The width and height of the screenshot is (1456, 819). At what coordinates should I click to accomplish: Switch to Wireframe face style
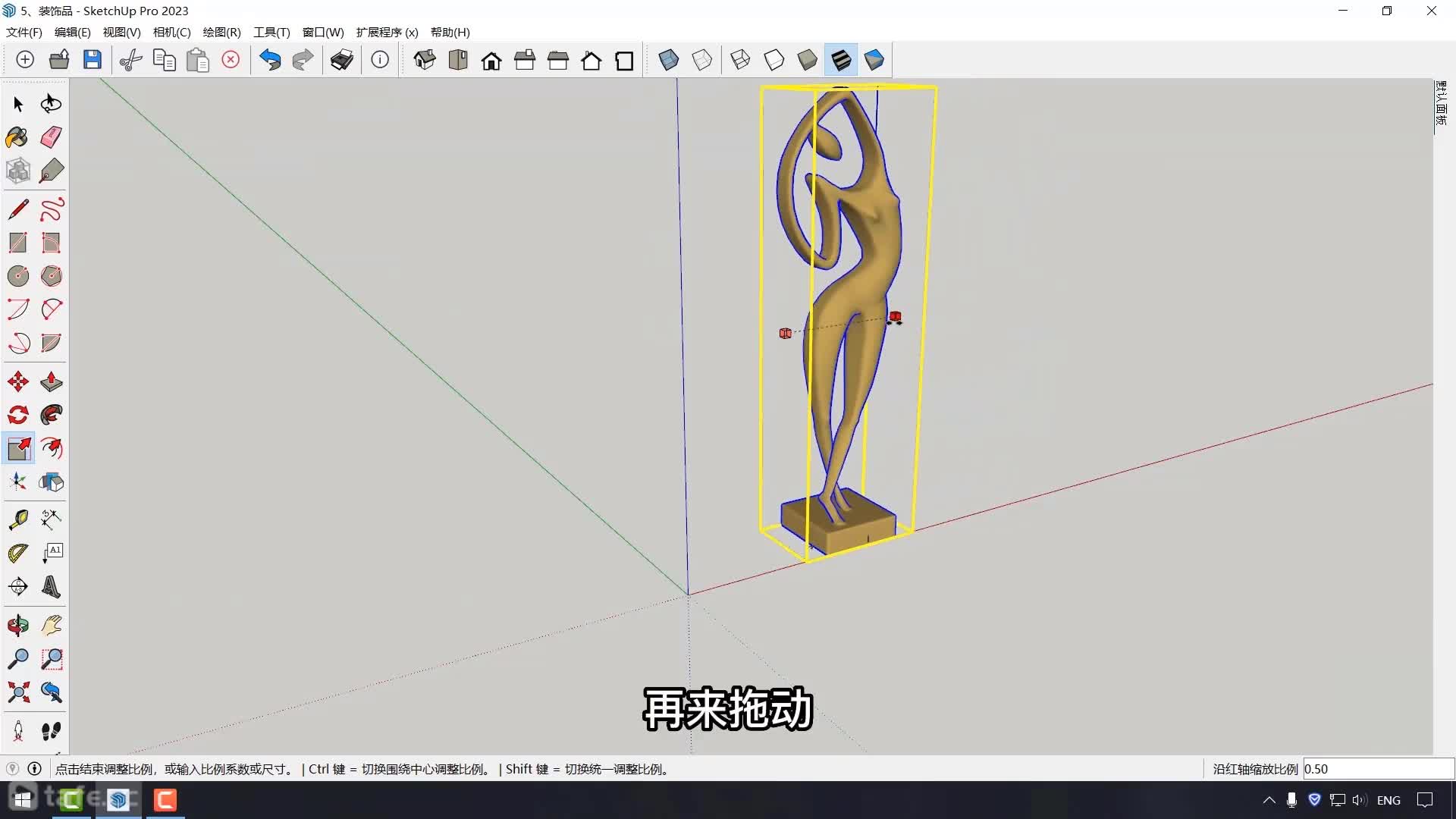(x=740, y=60)
